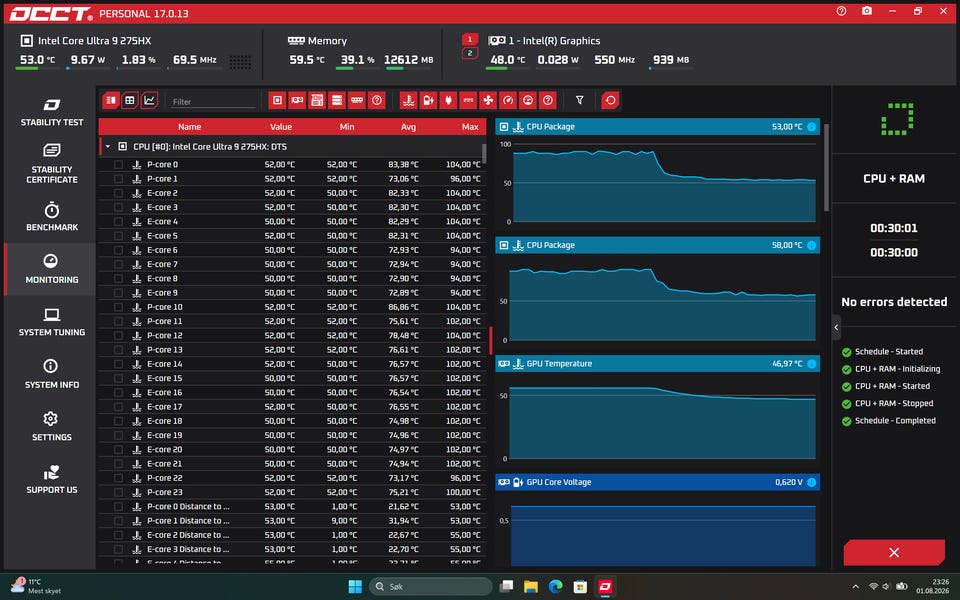The height and width of the screenshot is (600, 960).
Task: Tick the checkbox for P-core 23
Action: pyautogui.click(x=119, y=492)
